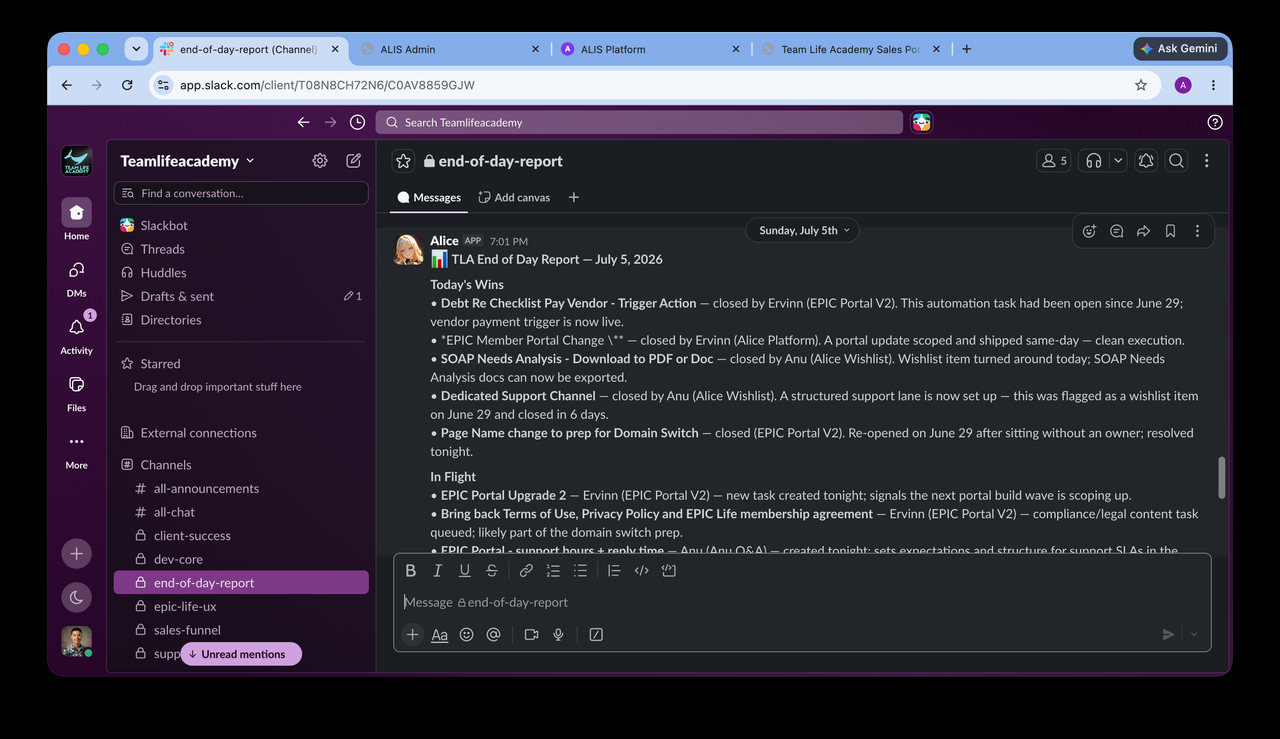Click the message input field
Viewport: 1280px width, 739px height.
[x=802, y=602]
